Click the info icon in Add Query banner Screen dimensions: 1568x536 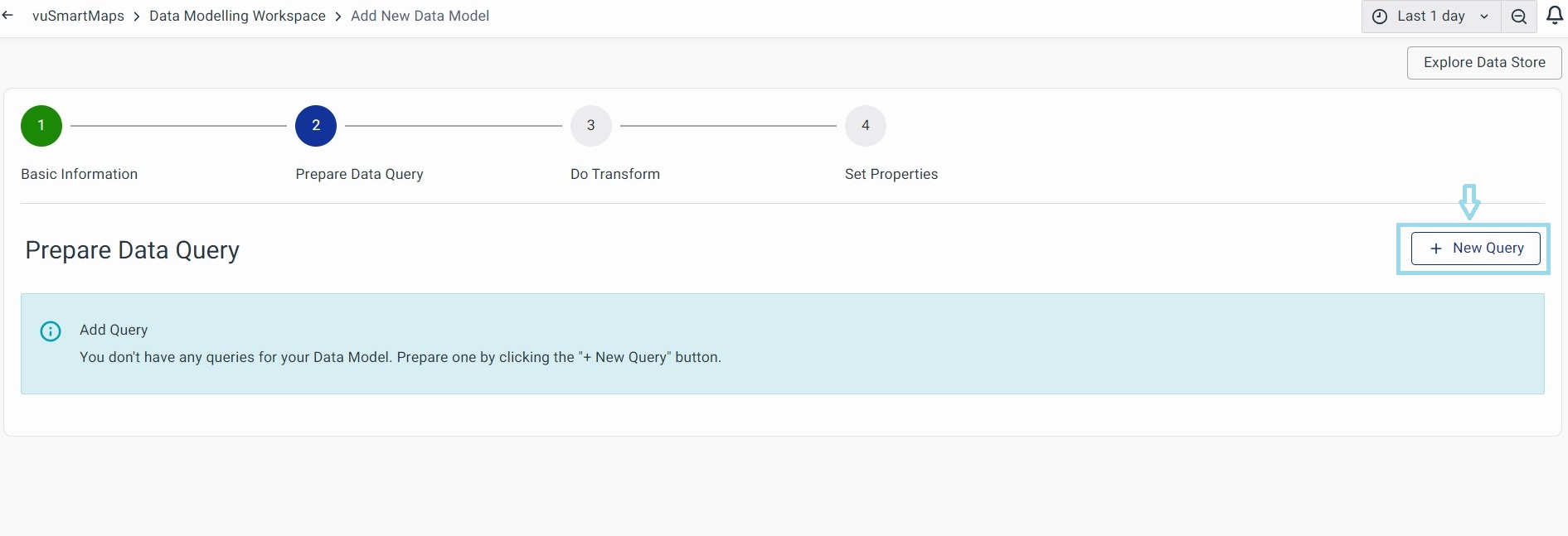(51, 331)
